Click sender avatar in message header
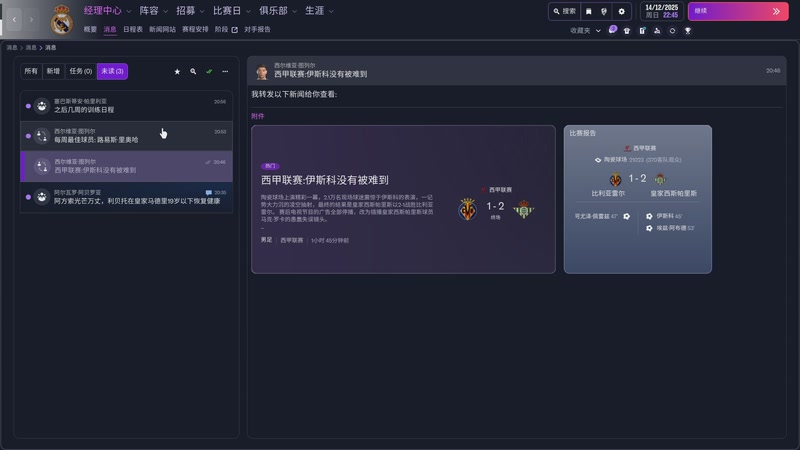The width and height of the screenshot is (800, 450). pyautogui.click(x=262, y=72)
